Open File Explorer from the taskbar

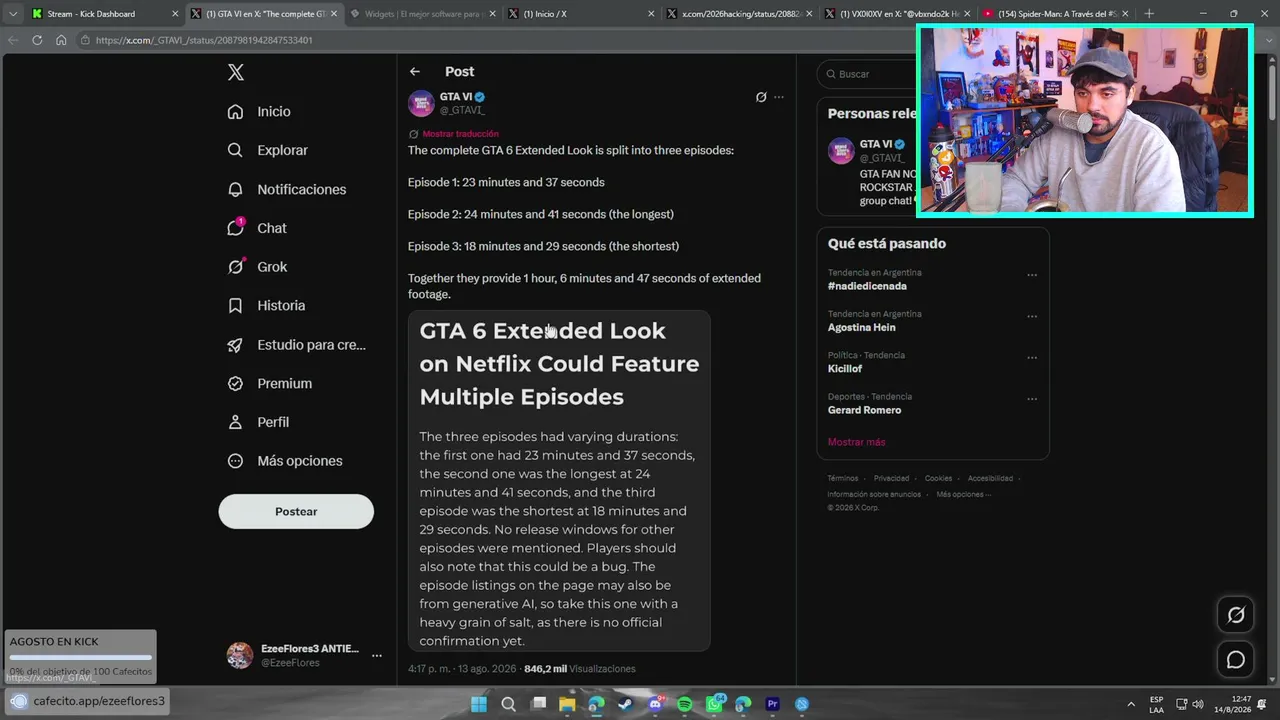click(x=567, y=704)
